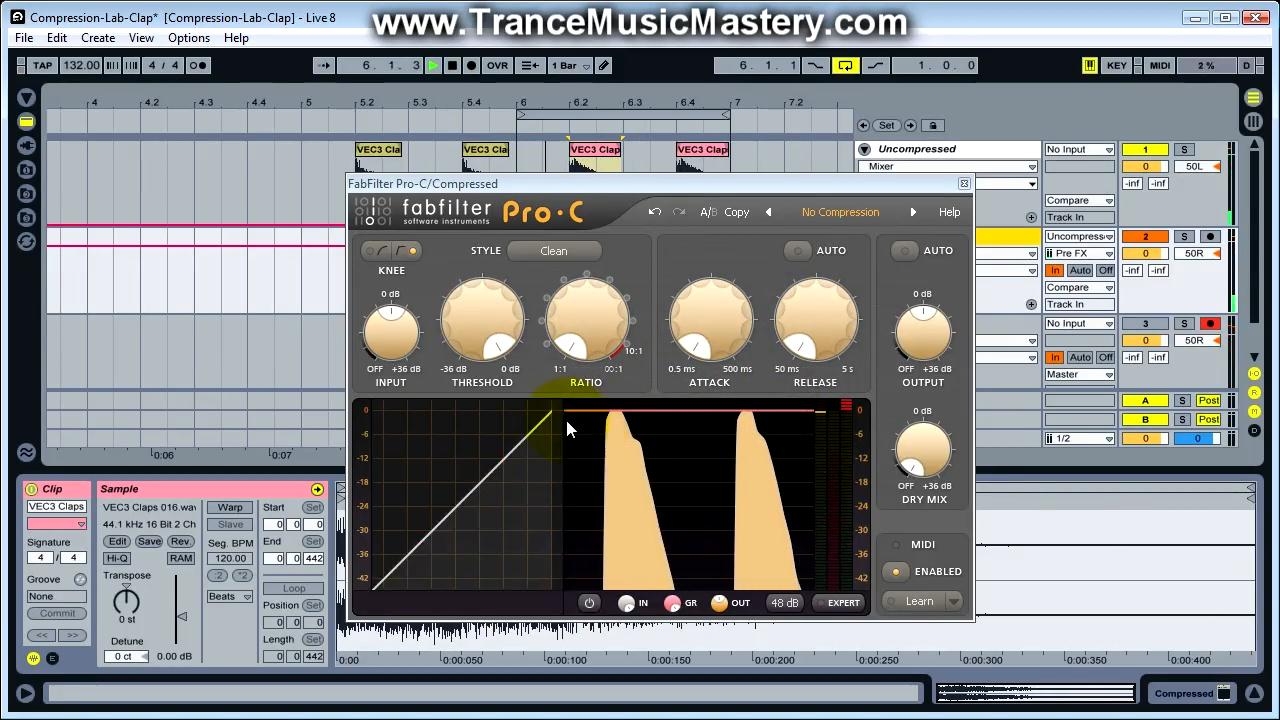
Task: Toggle the OVR overdub switch
Action: 497,66
